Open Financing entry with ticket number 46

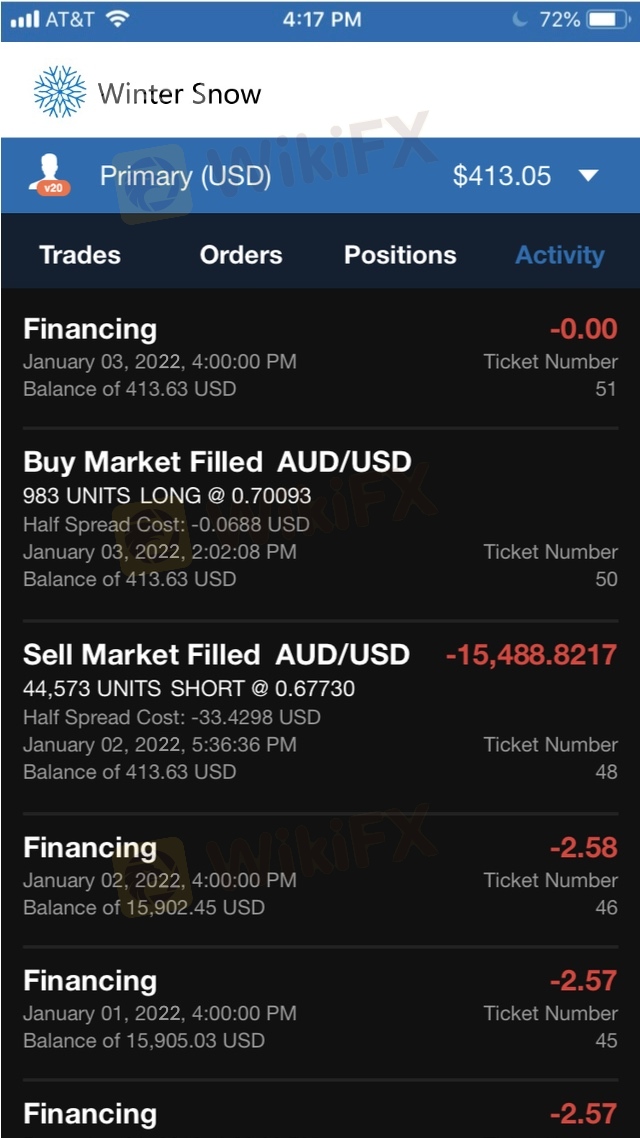(90, 848)
